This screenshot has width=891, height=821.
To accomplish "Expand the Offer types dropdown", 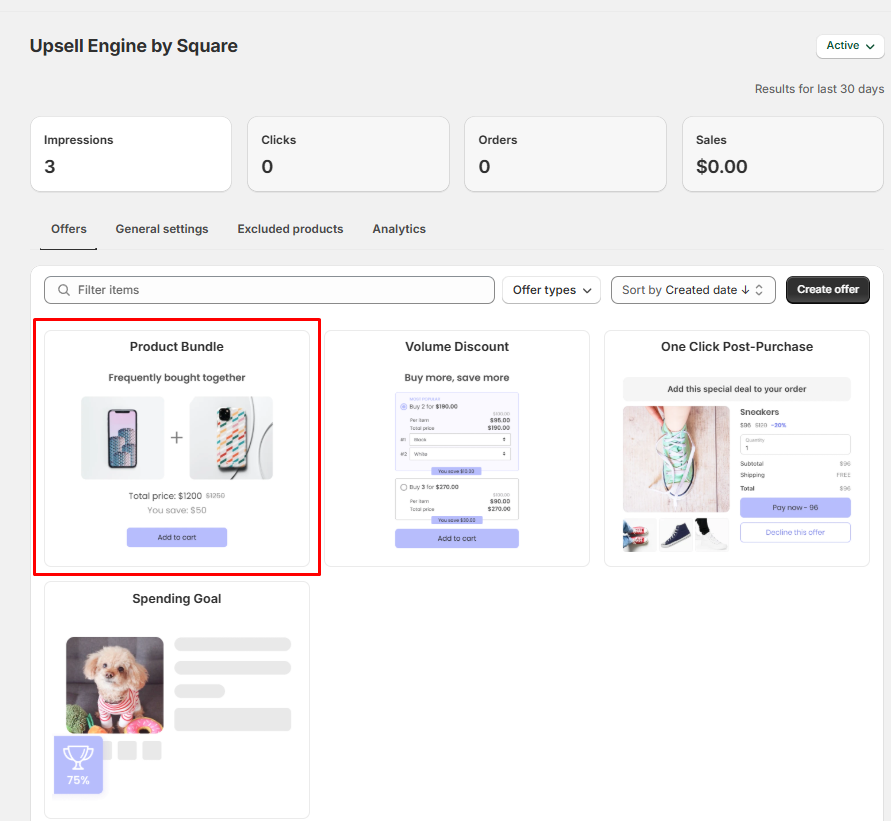I will click(551, 290).
